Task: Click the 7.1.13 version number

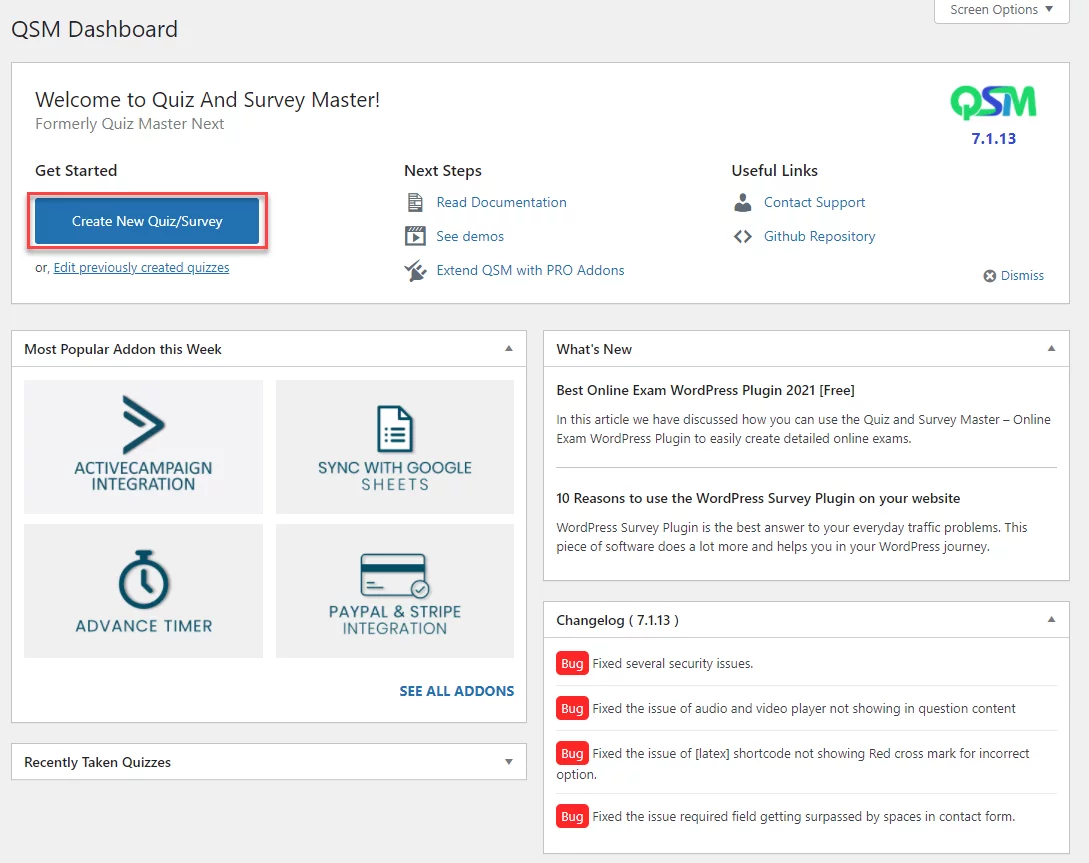Action: pyautogui.click(x=993, y=139)
